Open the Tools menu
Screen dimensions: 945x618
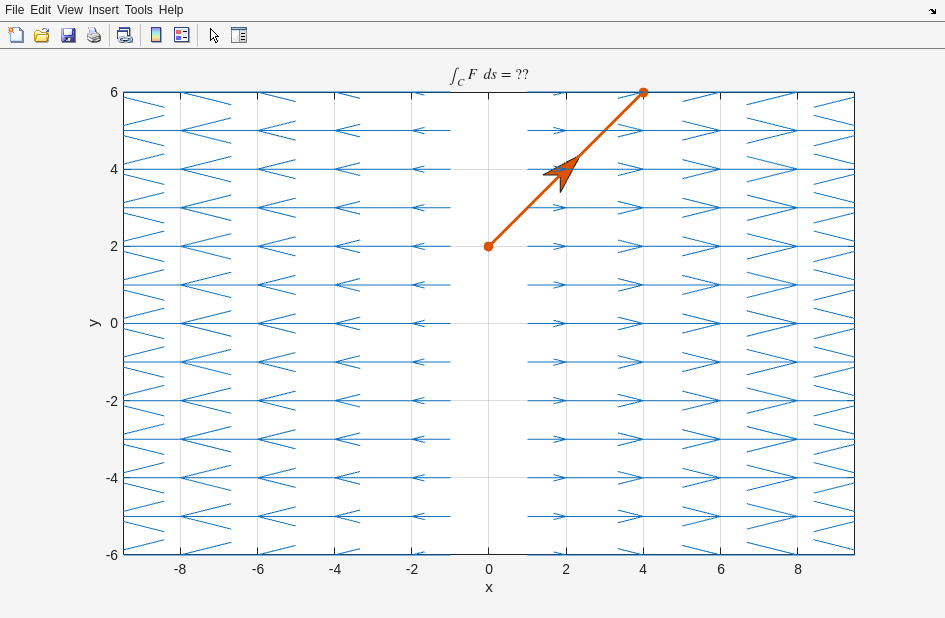139,10
